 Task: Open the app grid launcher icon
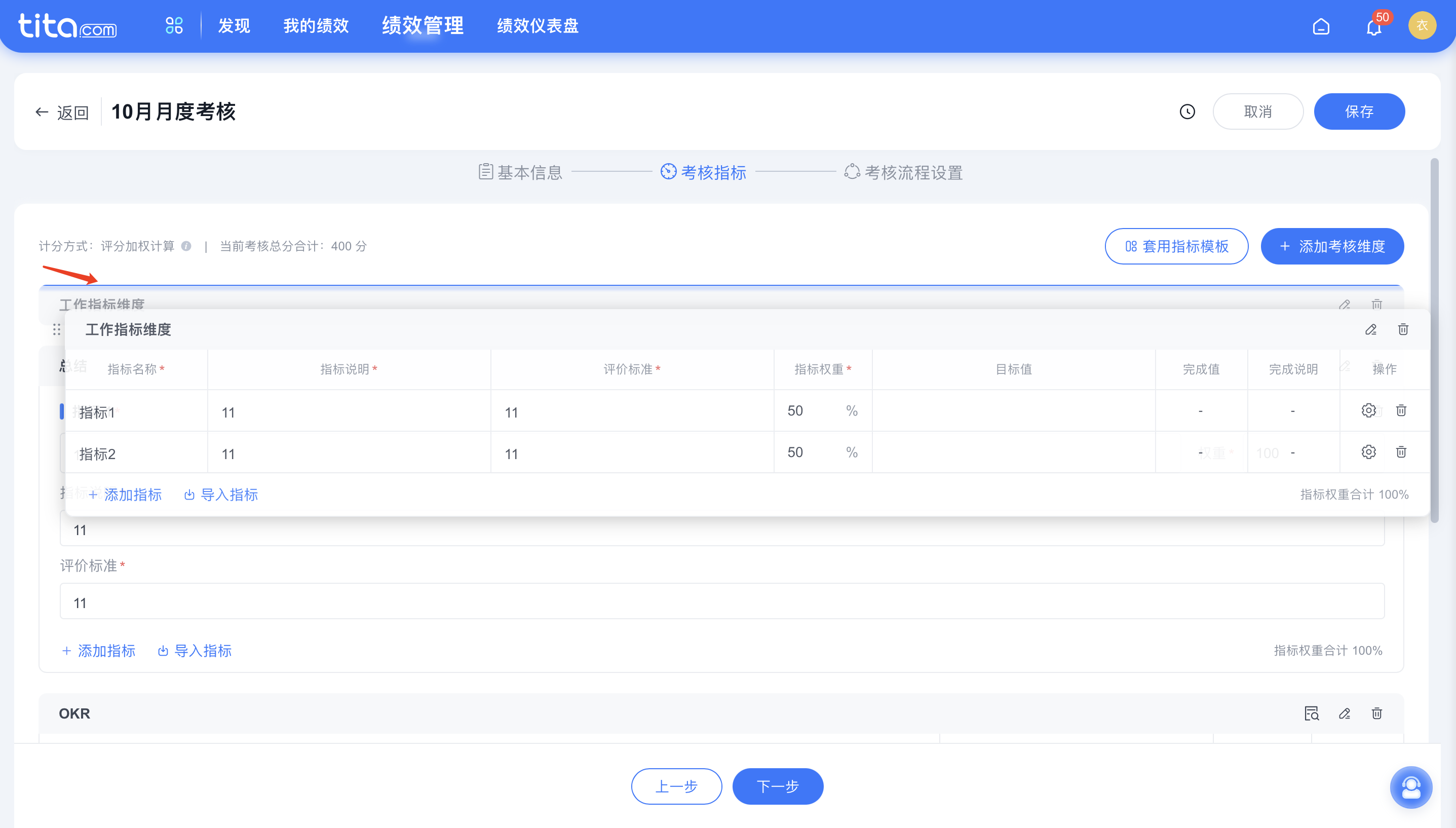coord(174,26)
